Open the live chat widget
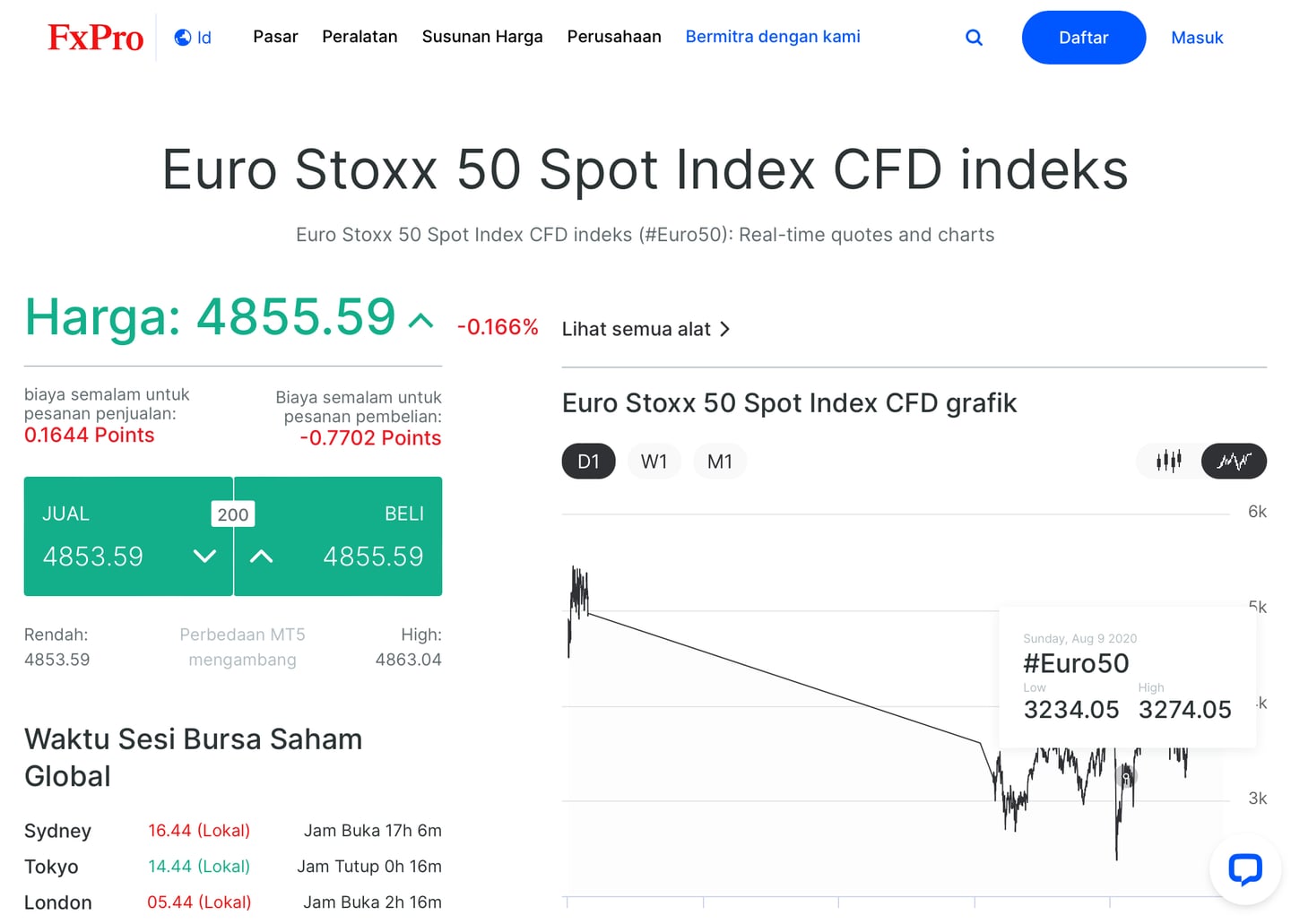 [x=1245, y=868]
